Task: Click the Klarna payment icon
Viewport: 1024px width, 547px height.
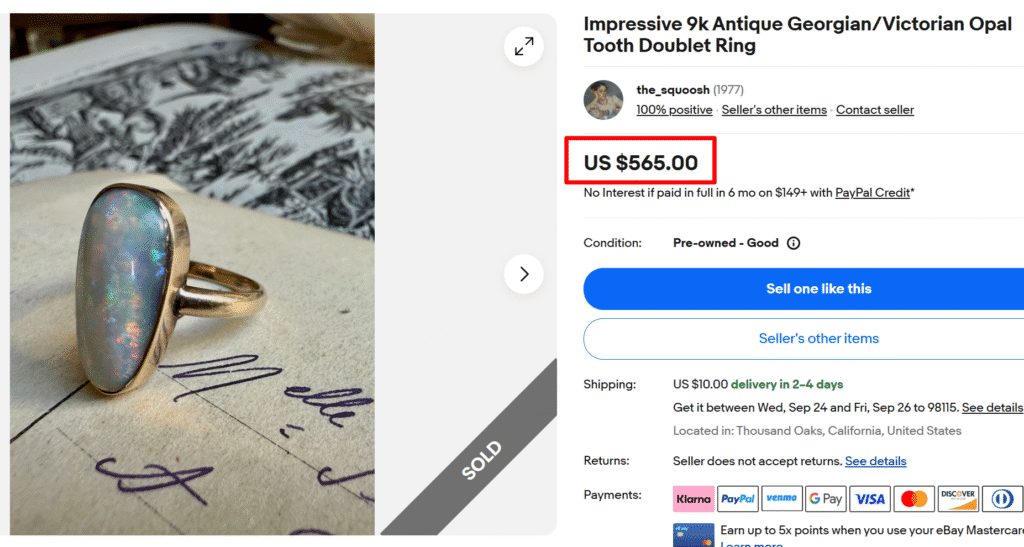Action: click(693, 498)
